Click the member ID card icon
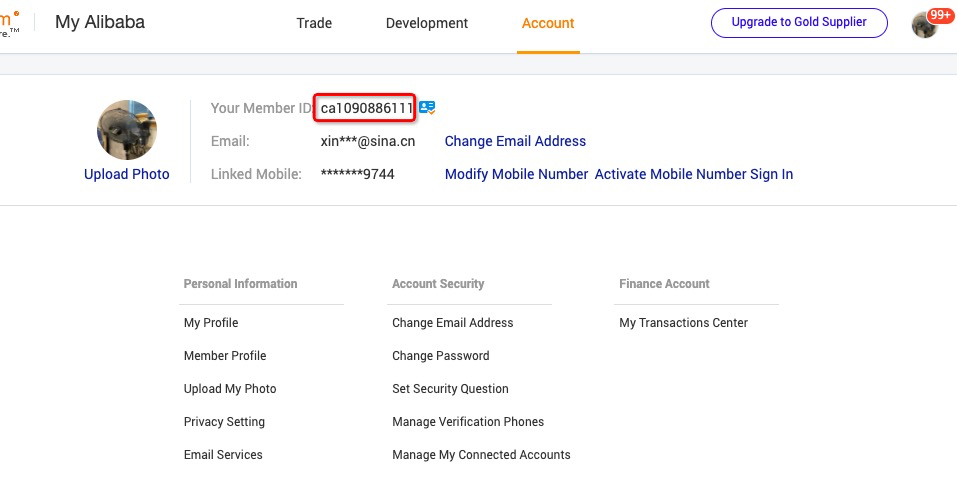The height and width of the screenshot is (501, 957). pos(427,108)
